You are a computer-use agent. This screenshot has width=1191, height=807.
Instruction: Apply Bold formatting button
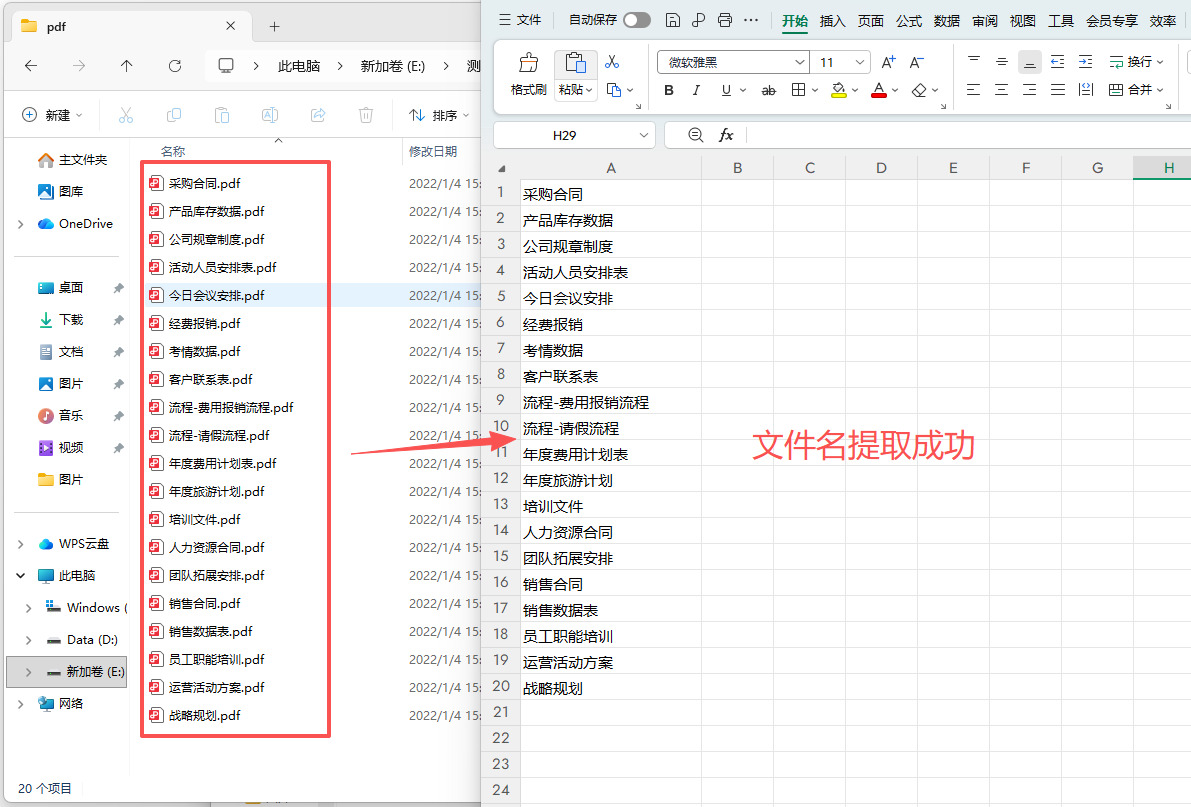coord(668,90)
